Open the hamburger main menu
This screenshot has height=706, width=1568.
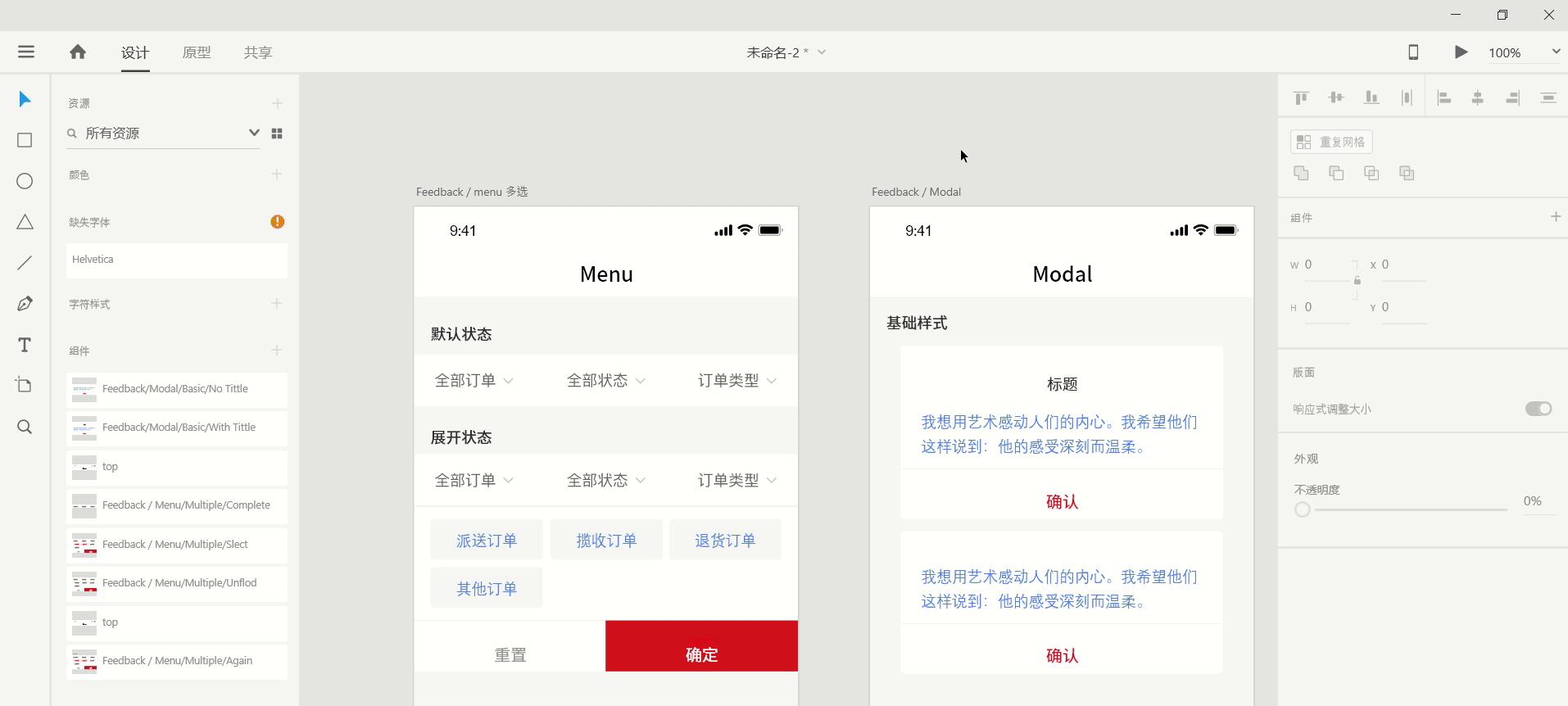26,52
